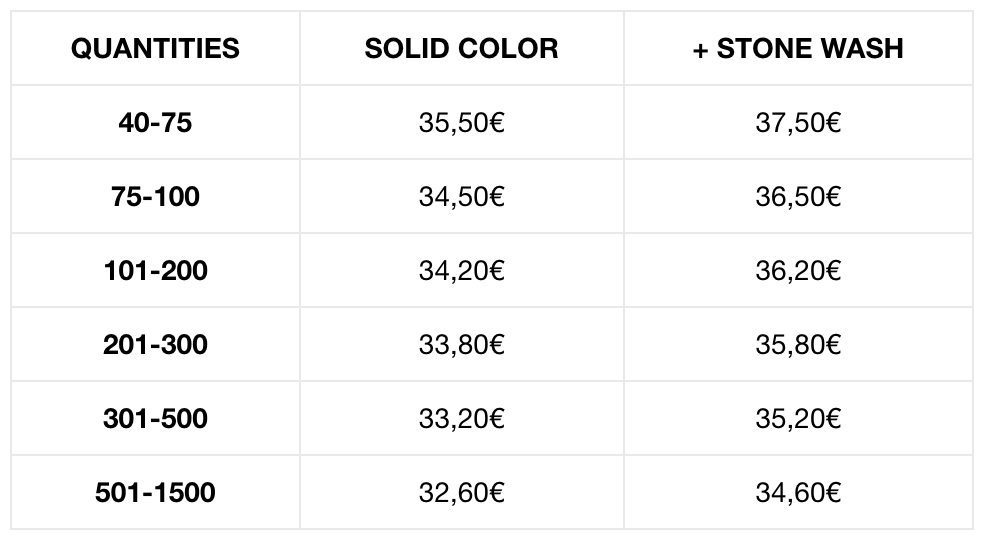Screen dimensions: 986x542
Task: Select the 33,20€ price cell
Action: click(x=462, y=419)
